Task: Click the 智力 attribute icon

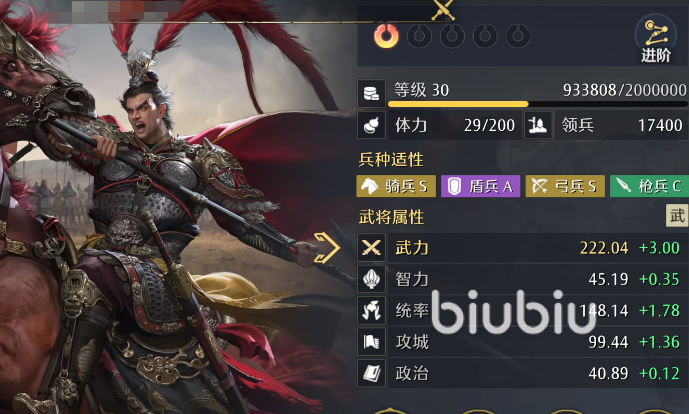Action: (371, 279)
